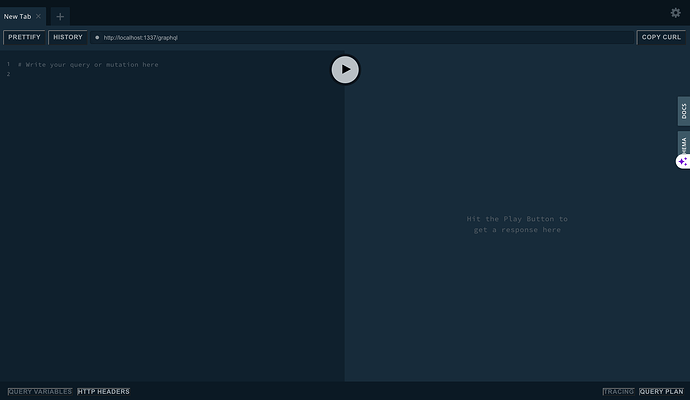The image size is (690, 400).
Task: Click the purple sparkle icon
Action: click(x=683, y=161)
